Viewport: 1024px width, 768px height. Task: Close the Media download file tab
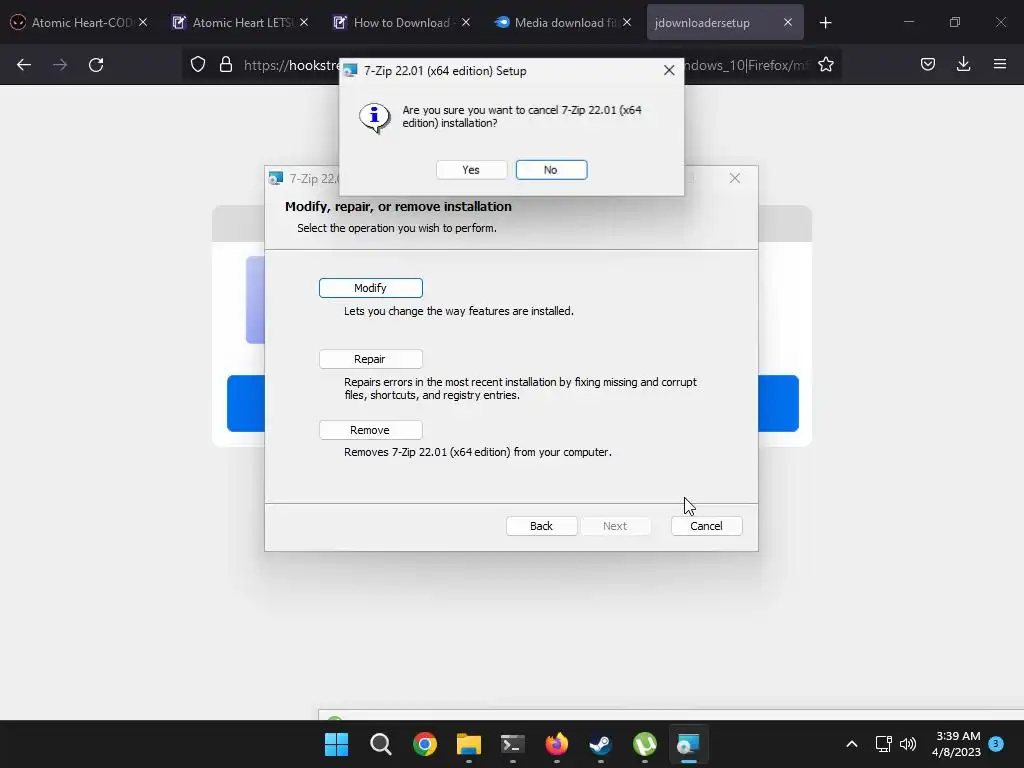coord(626,22)
